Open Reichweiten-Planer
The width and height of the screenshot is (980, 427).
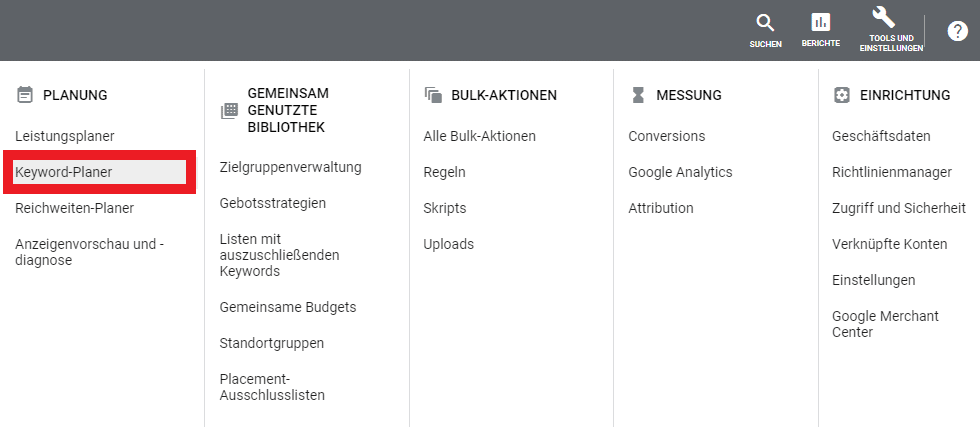(x=75, y=208)
